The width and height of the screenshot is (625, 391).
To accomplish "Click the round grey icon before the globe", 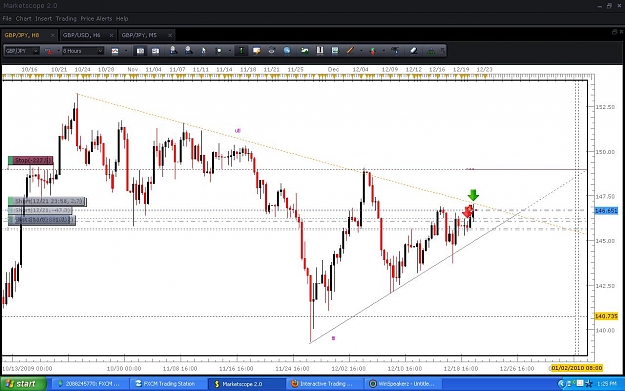I will click(x=271, y=50).
